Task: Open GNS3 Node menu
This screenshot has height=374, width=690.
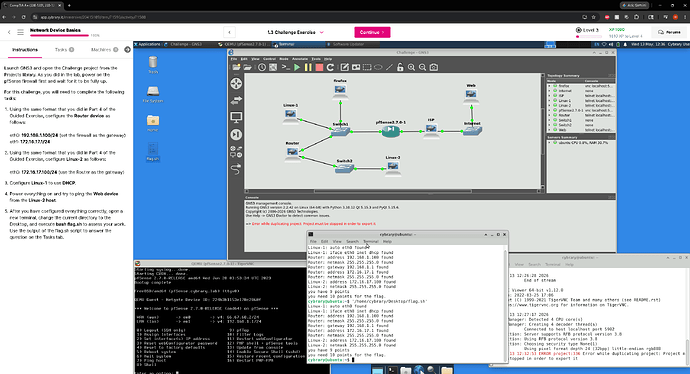Action: [x=284, y=59]
